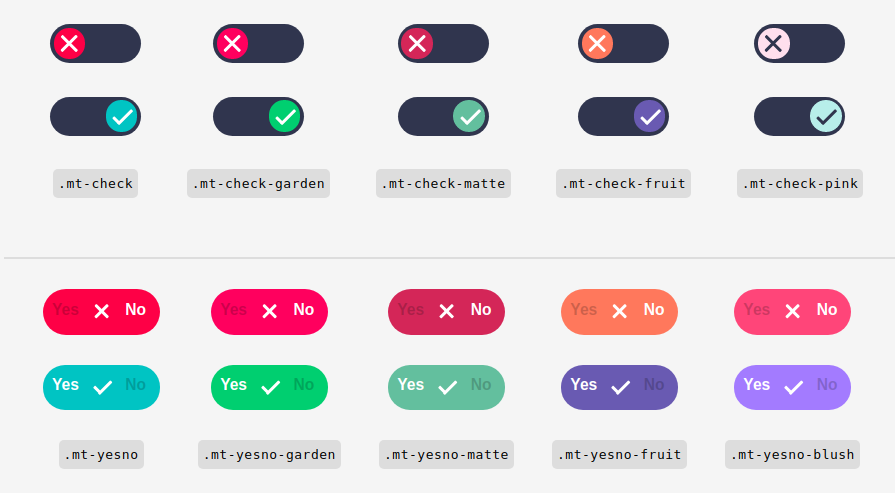The image size is (895, 493).
Task: Toggle the lavender blush Yes/No switch
Action: click(x=792, y=387)
